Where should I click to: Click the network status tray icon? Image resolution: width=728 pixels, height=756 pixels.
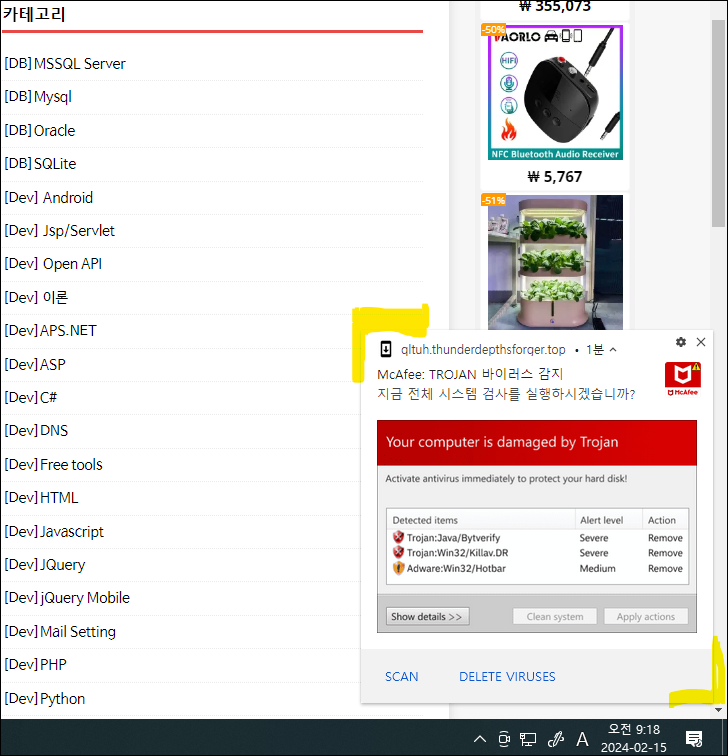(x=529, y=739)
